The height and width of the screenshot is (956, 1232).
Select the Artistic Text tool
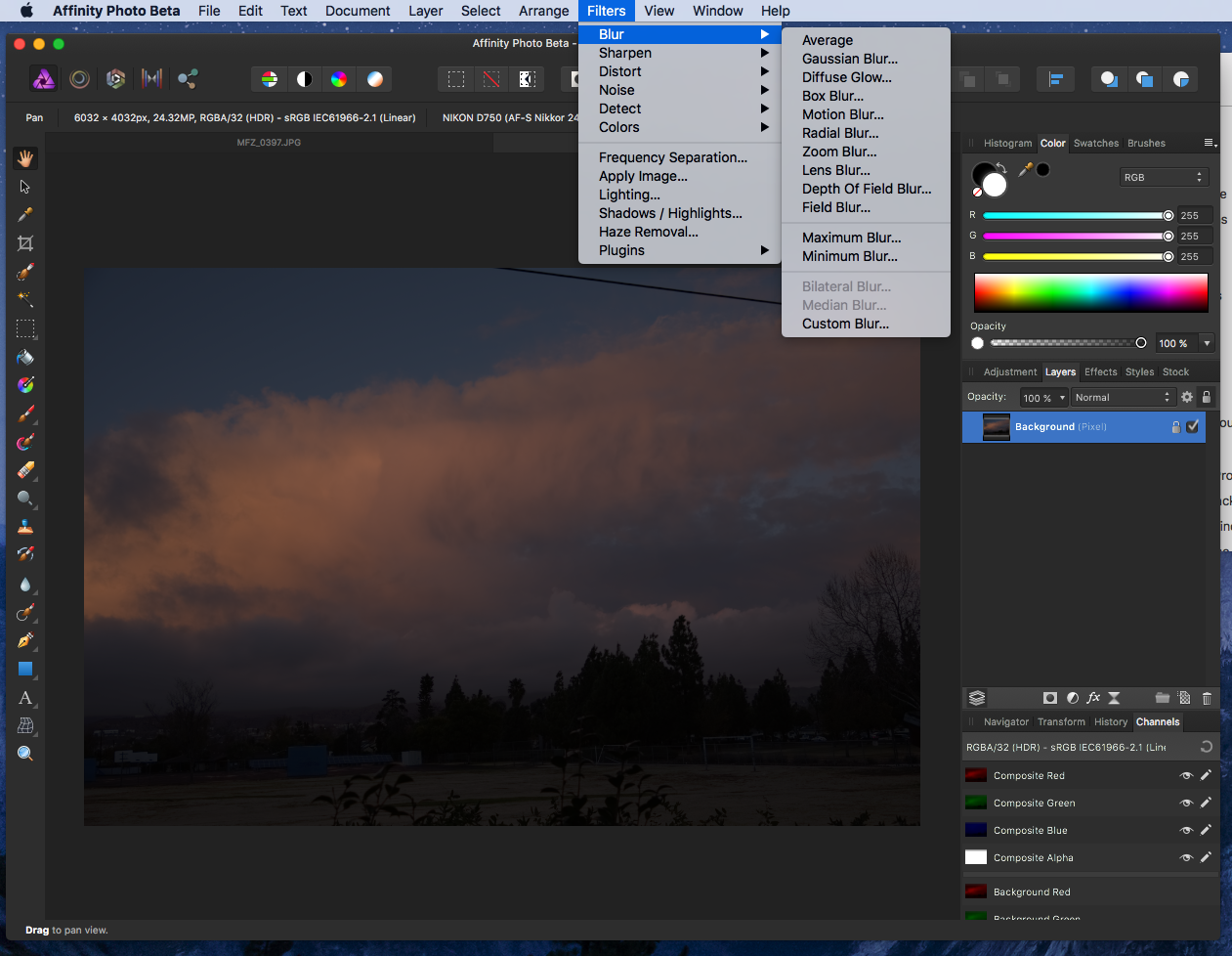pyautogui.click(x=25, y=697)
